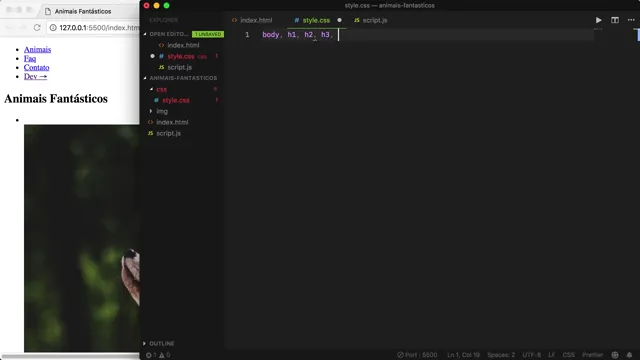Collapse the Open Editors section
The width and height of the screenshot is (640, 360).
point(145,34)
